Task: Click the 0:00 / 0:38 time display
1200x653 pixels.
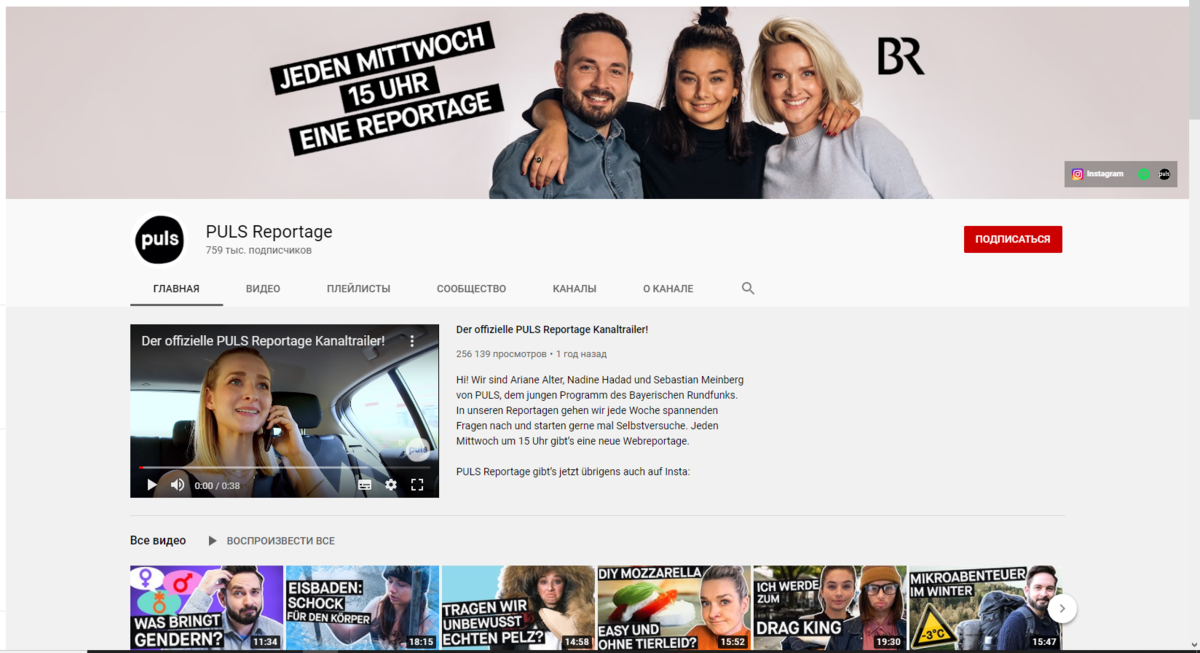Action: pyautogui.click(x=217, y=485)
